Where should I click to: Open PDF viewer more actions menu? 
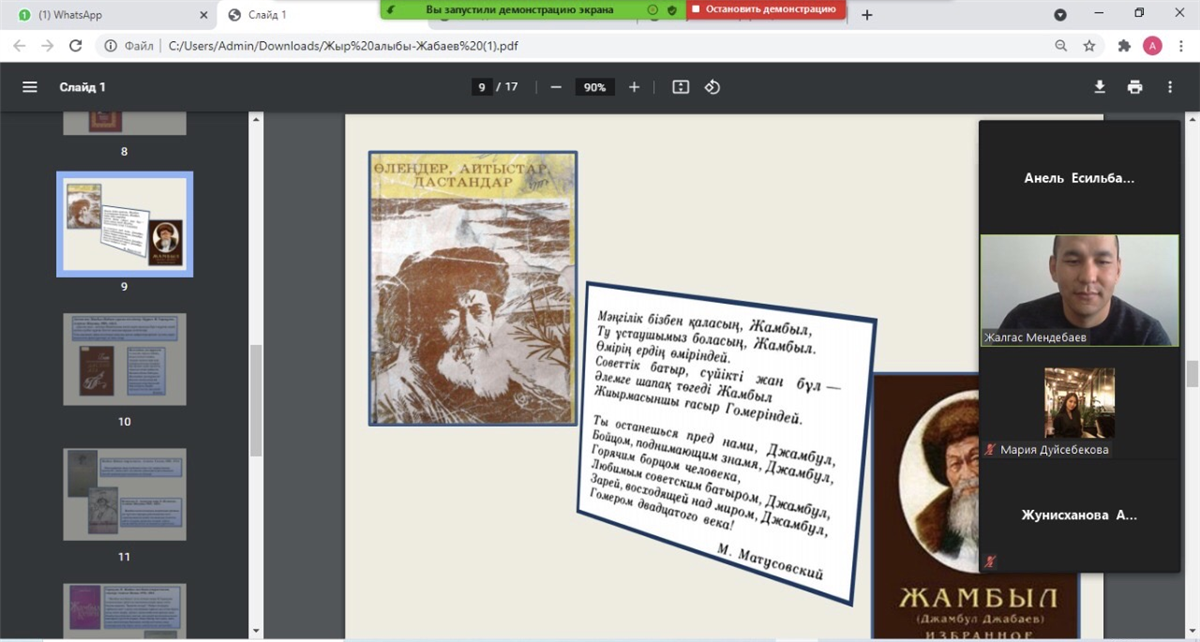coord(1170,87)
